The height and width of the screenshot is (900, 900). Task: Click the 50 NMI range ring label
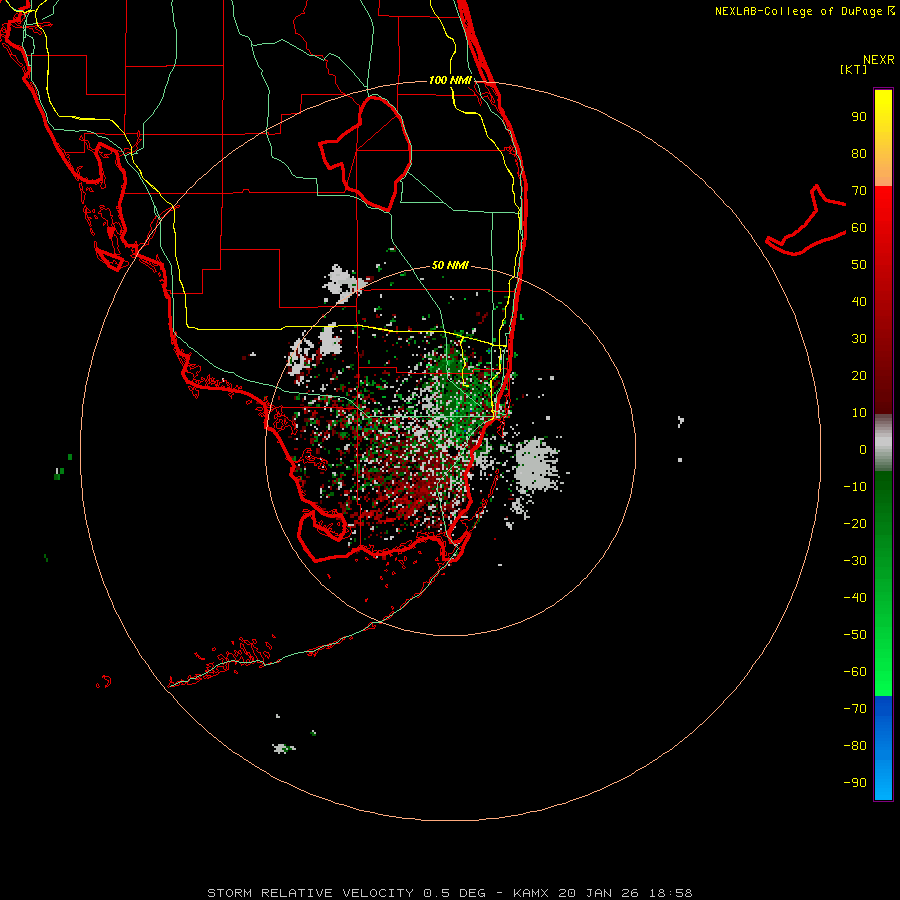pyautogui.click(x=450, y=265)
